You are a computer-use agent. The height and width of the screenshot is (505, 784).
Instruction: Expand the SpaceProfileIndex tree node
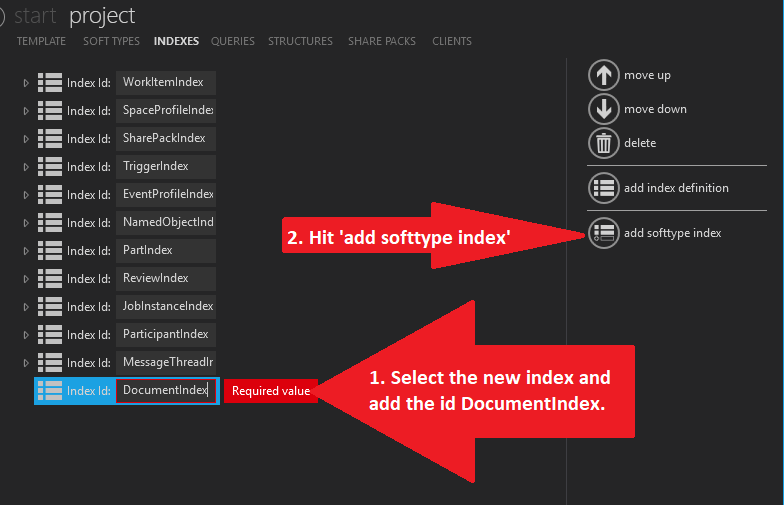pos(26,111)
